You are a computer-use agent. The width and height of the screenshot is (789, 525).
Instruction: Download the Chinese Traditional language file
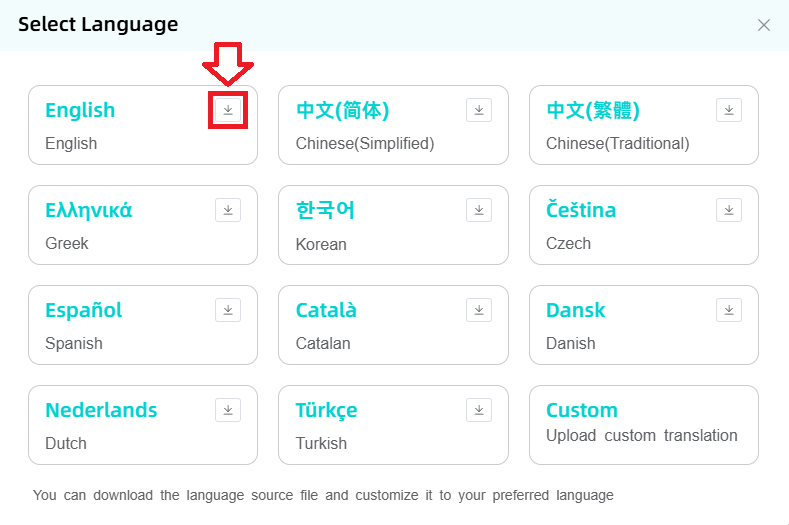pyautogui.click(x=729, y=110)
